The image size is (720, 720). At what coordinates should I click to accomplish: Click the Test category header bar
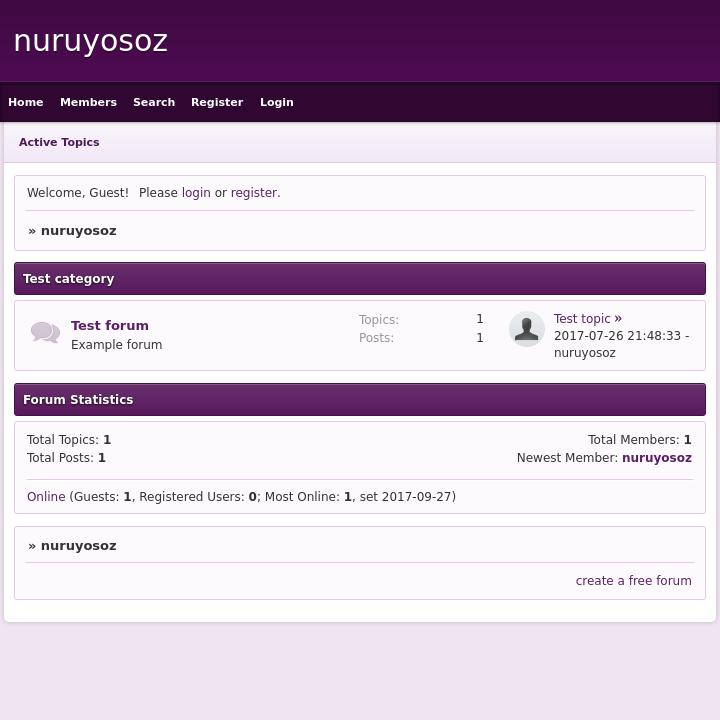pyautogui.click(x=360, y=279)
